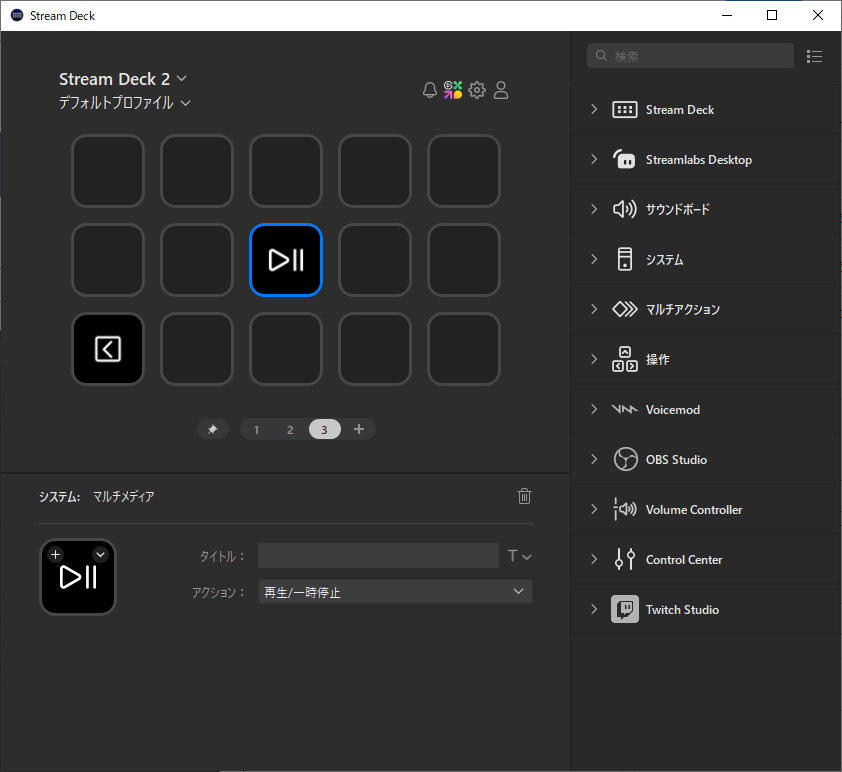Open the Stream Deck 2 device dropdown
This screenshot has width=842, height=772.
pyautogui.click(x=123, y=79)
